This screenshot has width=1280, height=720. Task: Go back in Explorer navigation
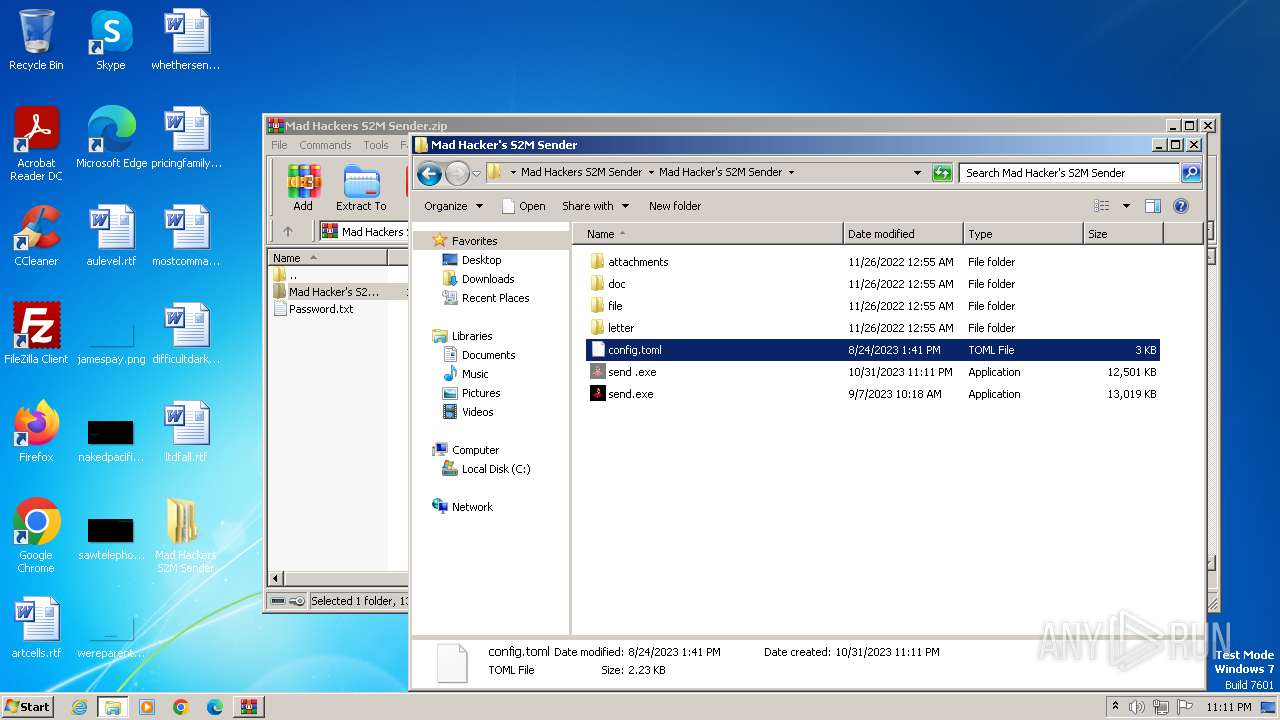pos(429,173)
